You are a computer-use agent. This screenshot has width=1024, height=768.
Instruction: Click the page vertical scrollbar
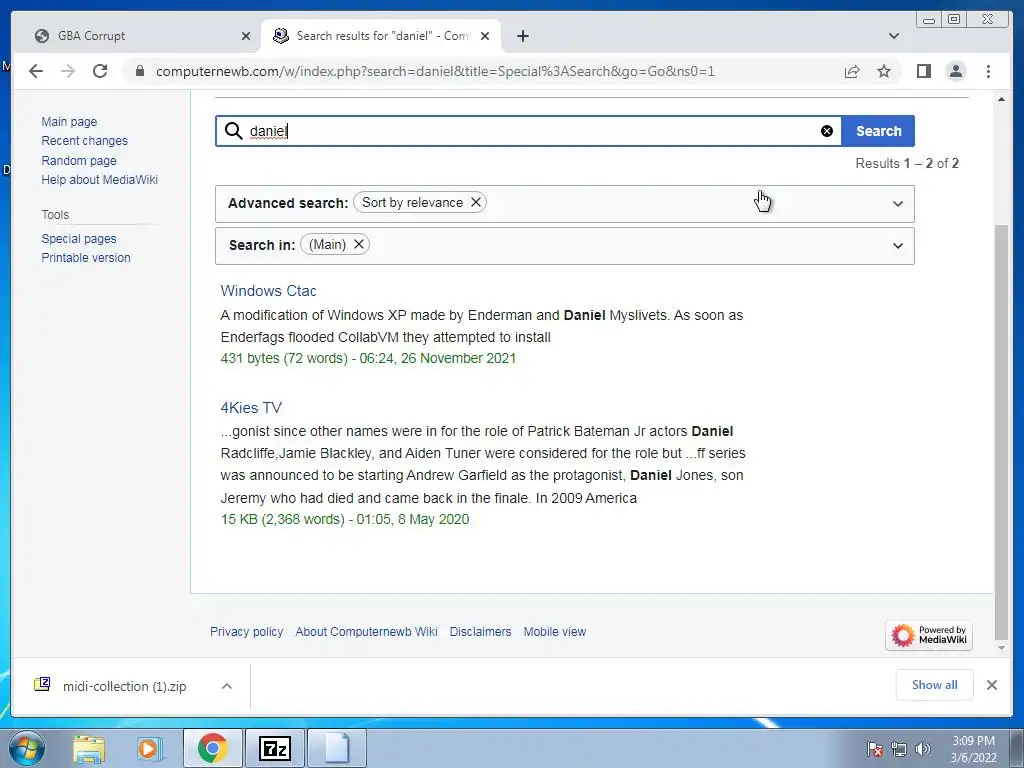[1001, 431]
